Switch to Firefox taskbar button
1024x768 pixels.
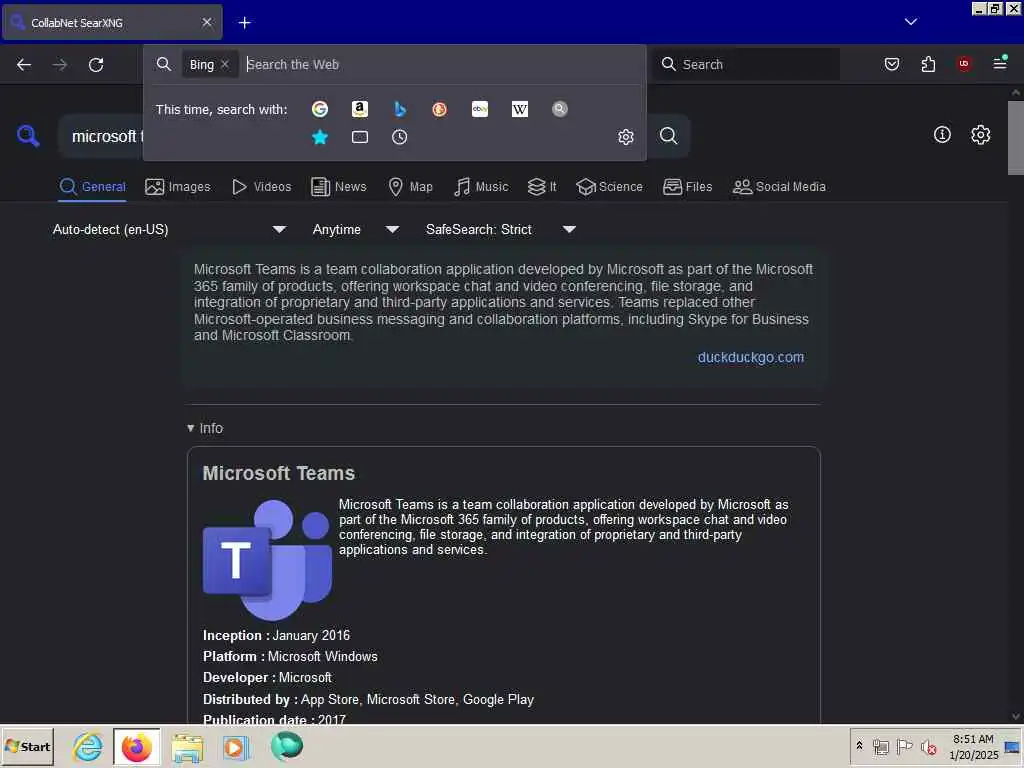pyautogui.click(x=136, y=746)
